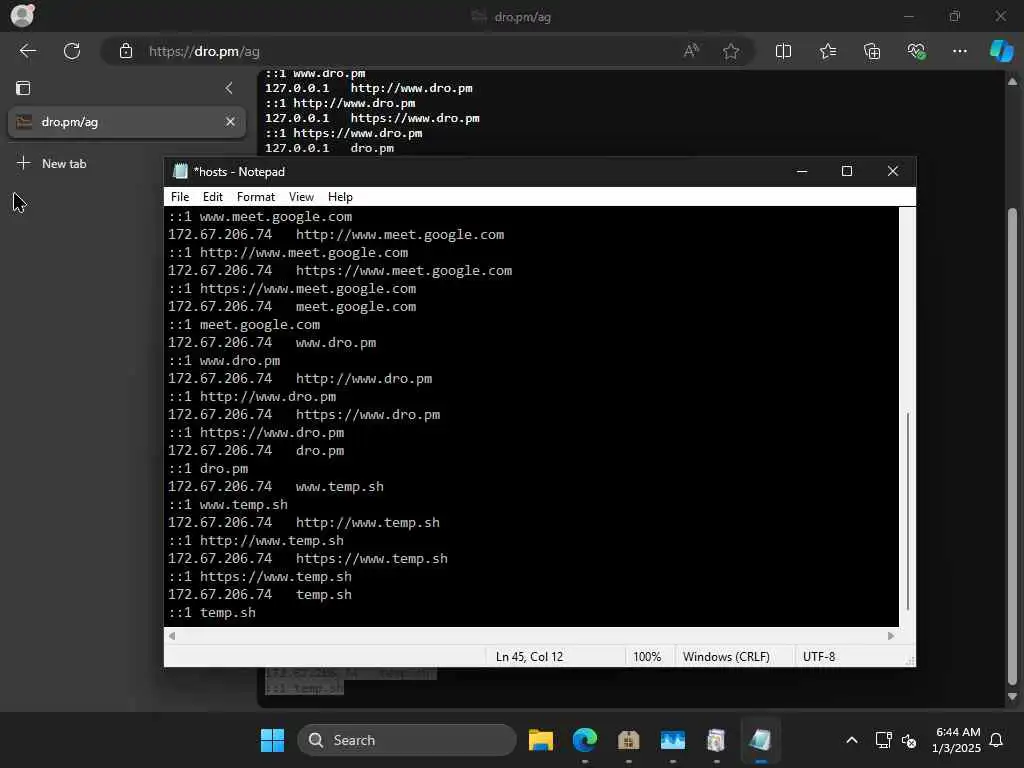Open split screen view in Edge
Image resolution: width=1024 pixels, height=768 pixels.
(x=783, y=51)
